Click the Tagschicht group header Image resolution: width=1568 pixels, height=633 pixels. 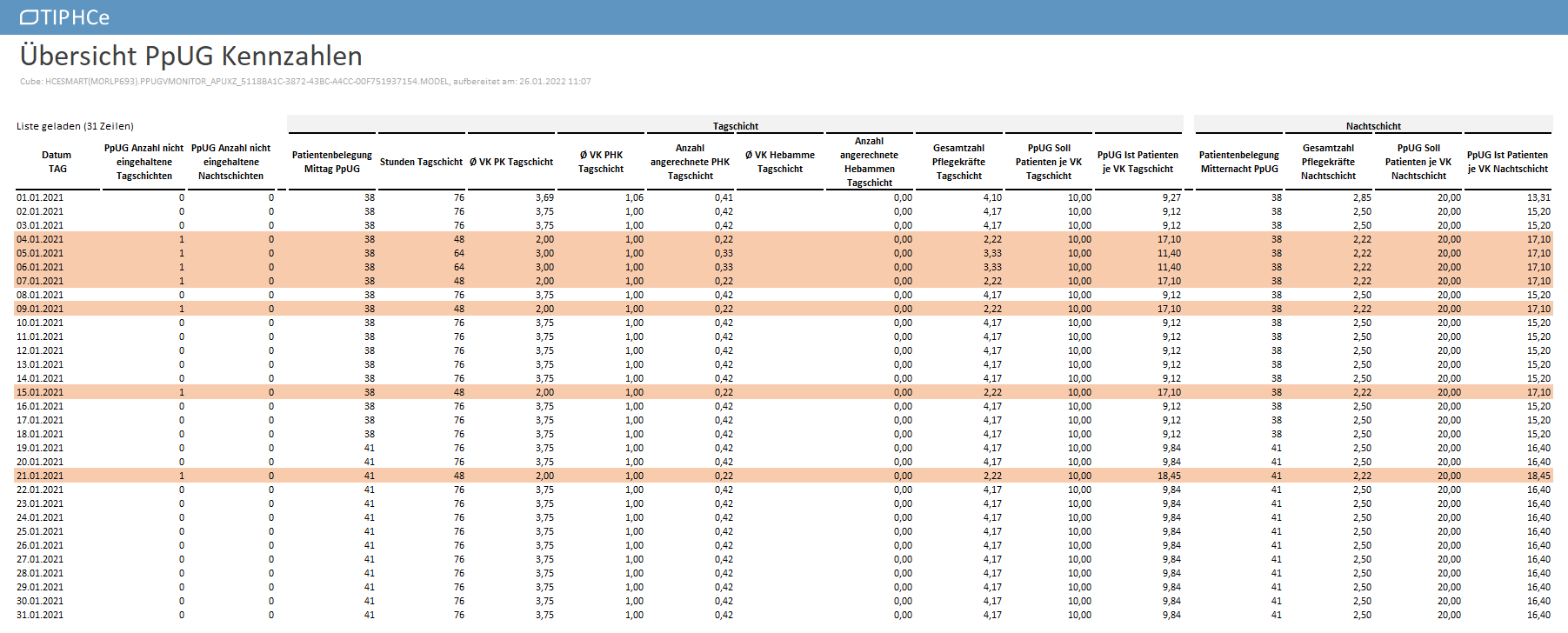point(736,126)
